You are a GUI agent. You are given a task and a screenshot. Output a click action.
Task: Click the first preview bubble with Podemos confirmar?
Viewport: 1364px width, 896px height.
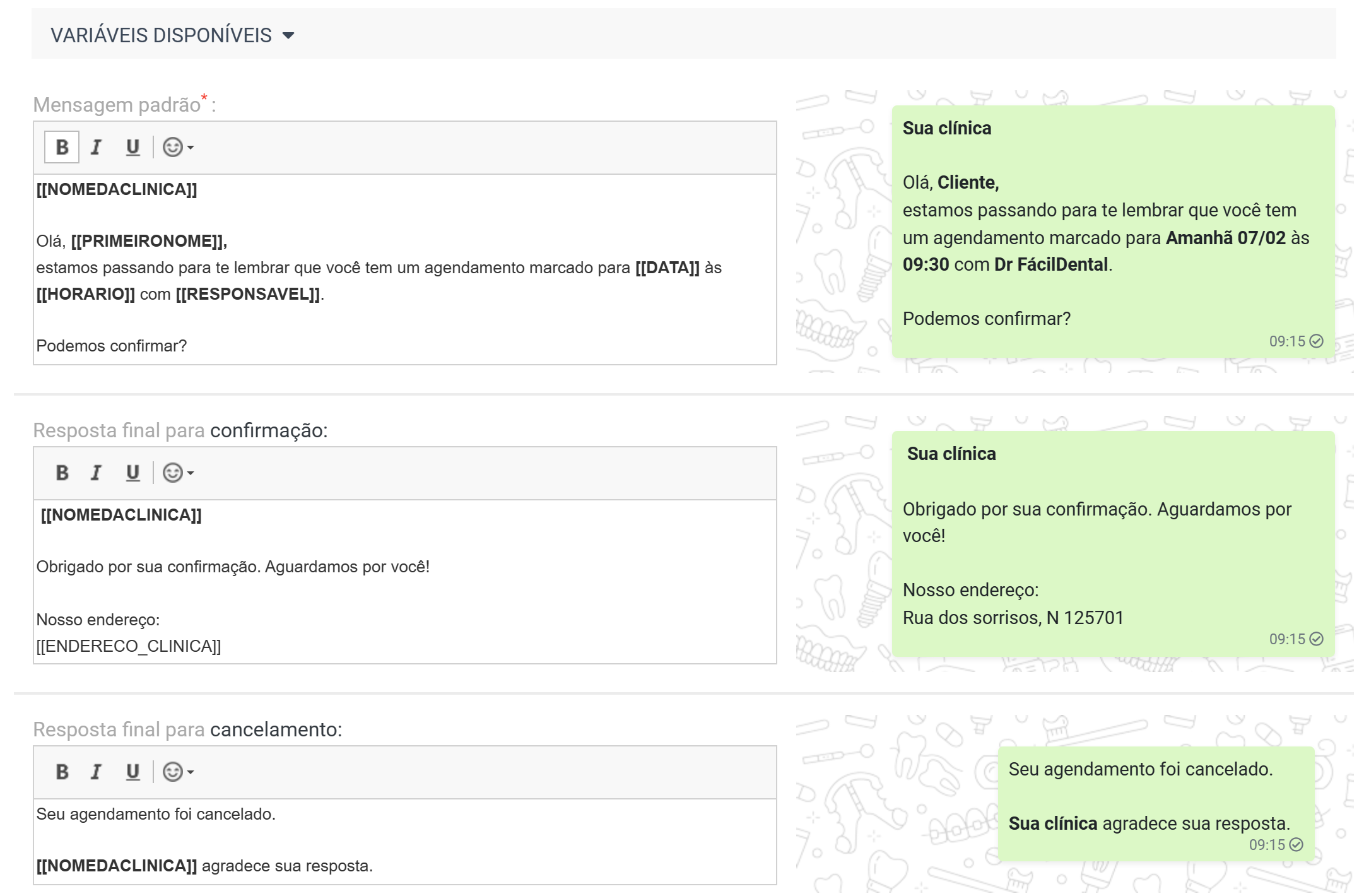(x=1113, y=232)
